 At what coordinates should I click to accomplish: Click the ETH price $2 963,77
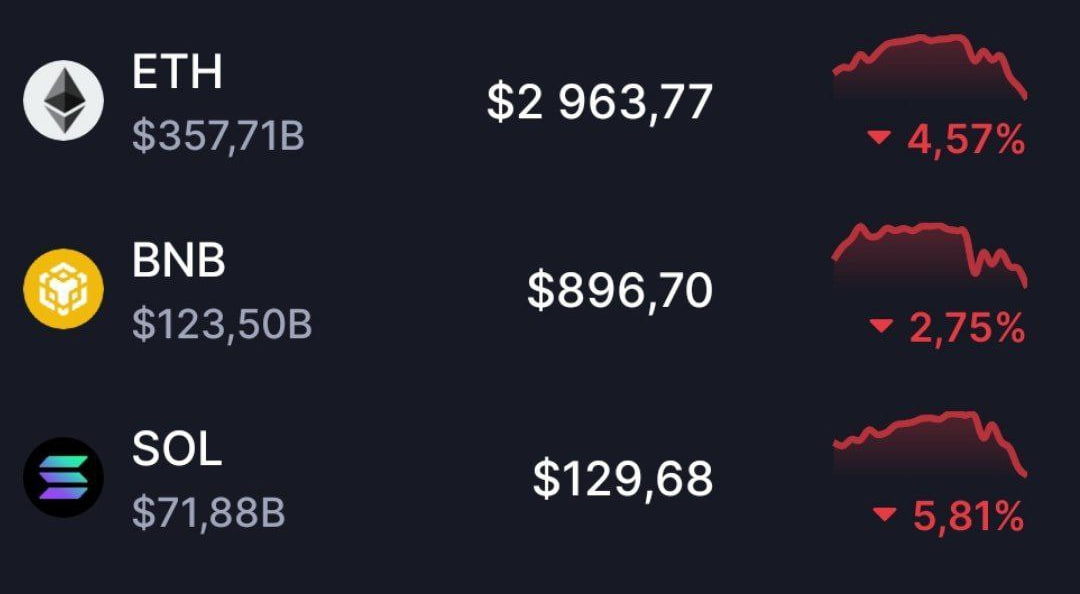[600, 103]
